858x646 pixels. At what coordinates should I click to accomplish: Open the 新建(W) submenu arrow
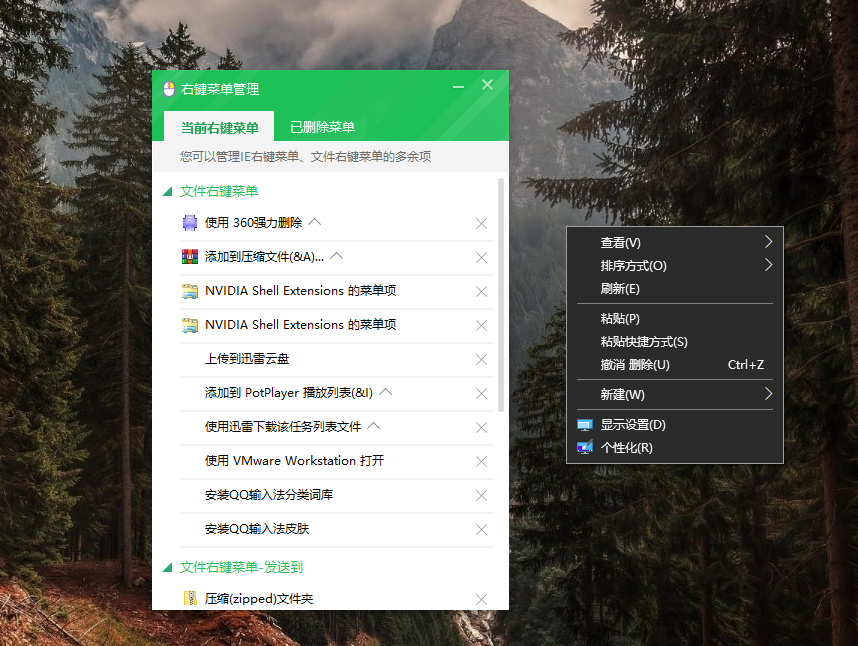pyautogui.click(x=768, y=394)
